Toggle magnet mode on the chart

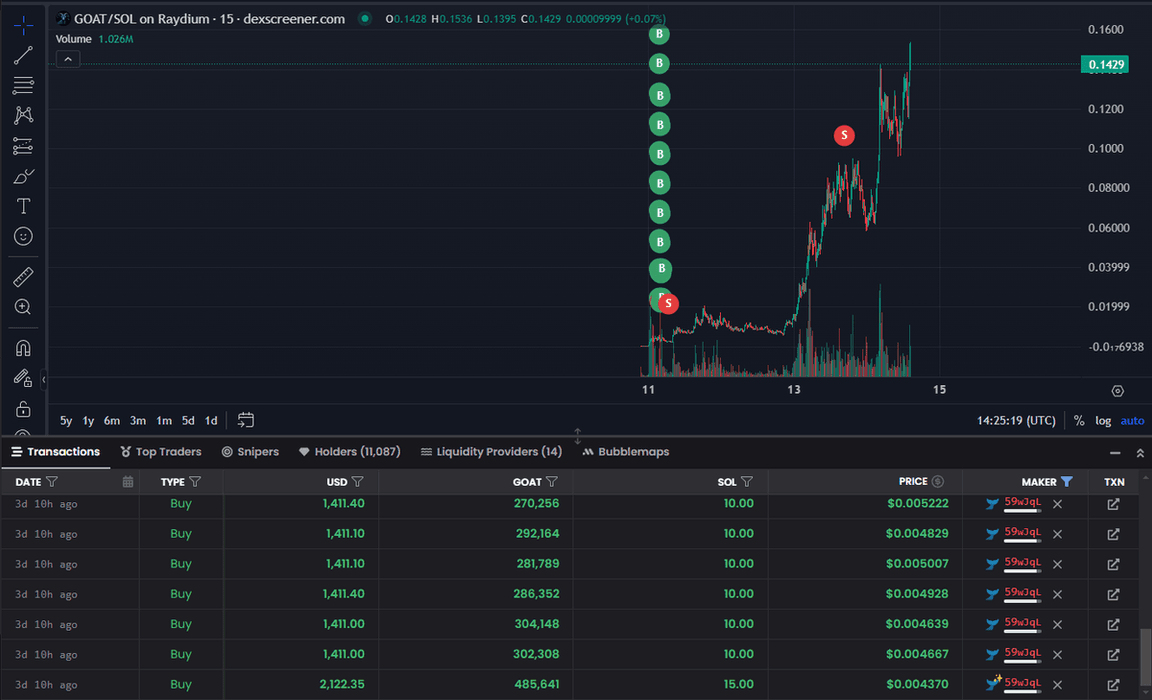[x=23, y=348]
